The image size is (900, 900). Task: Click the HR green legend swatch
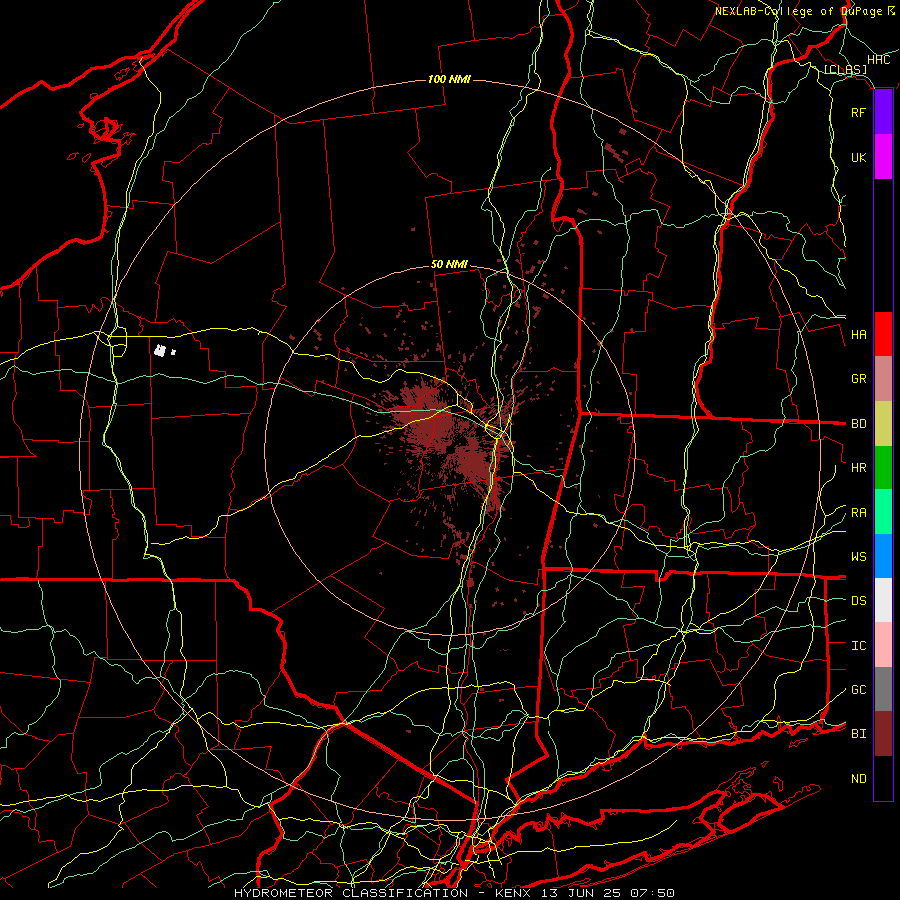883,467
